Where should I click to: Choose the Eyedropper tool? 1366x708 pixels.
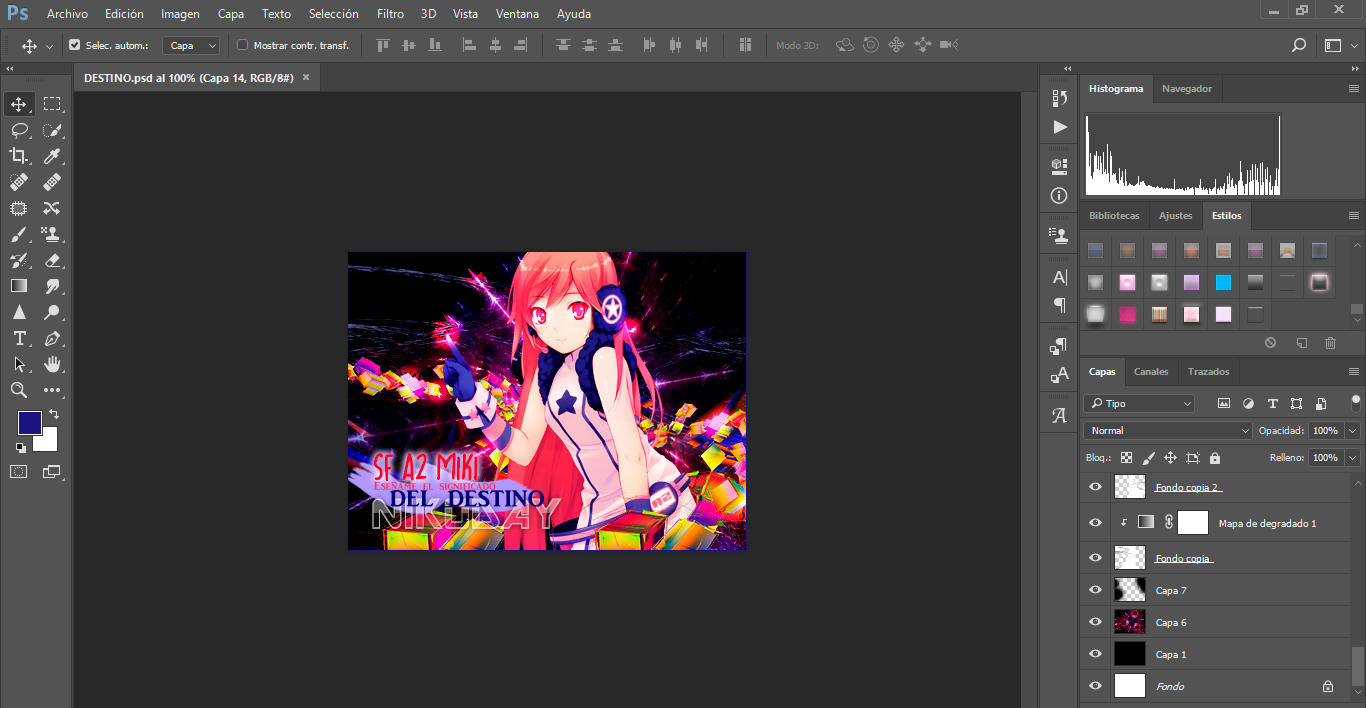[52, 156]
